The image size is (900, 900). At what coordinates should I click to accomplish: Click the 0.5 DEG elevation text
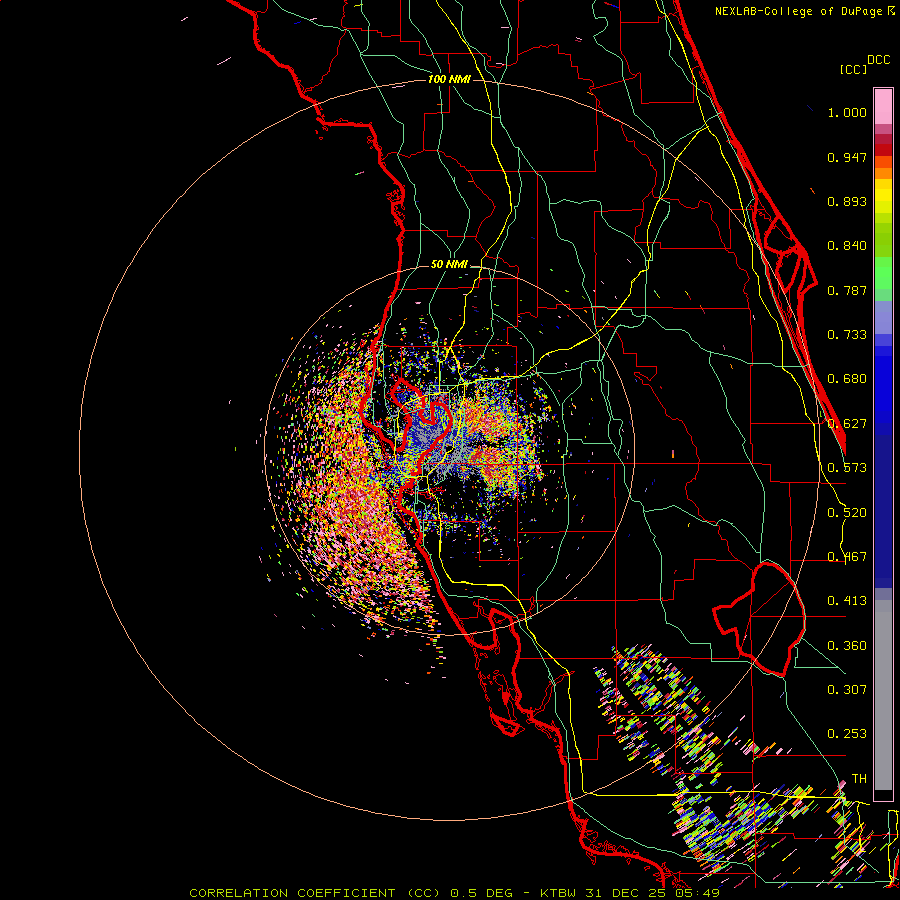pyautogui.click(x=484, y=893)
